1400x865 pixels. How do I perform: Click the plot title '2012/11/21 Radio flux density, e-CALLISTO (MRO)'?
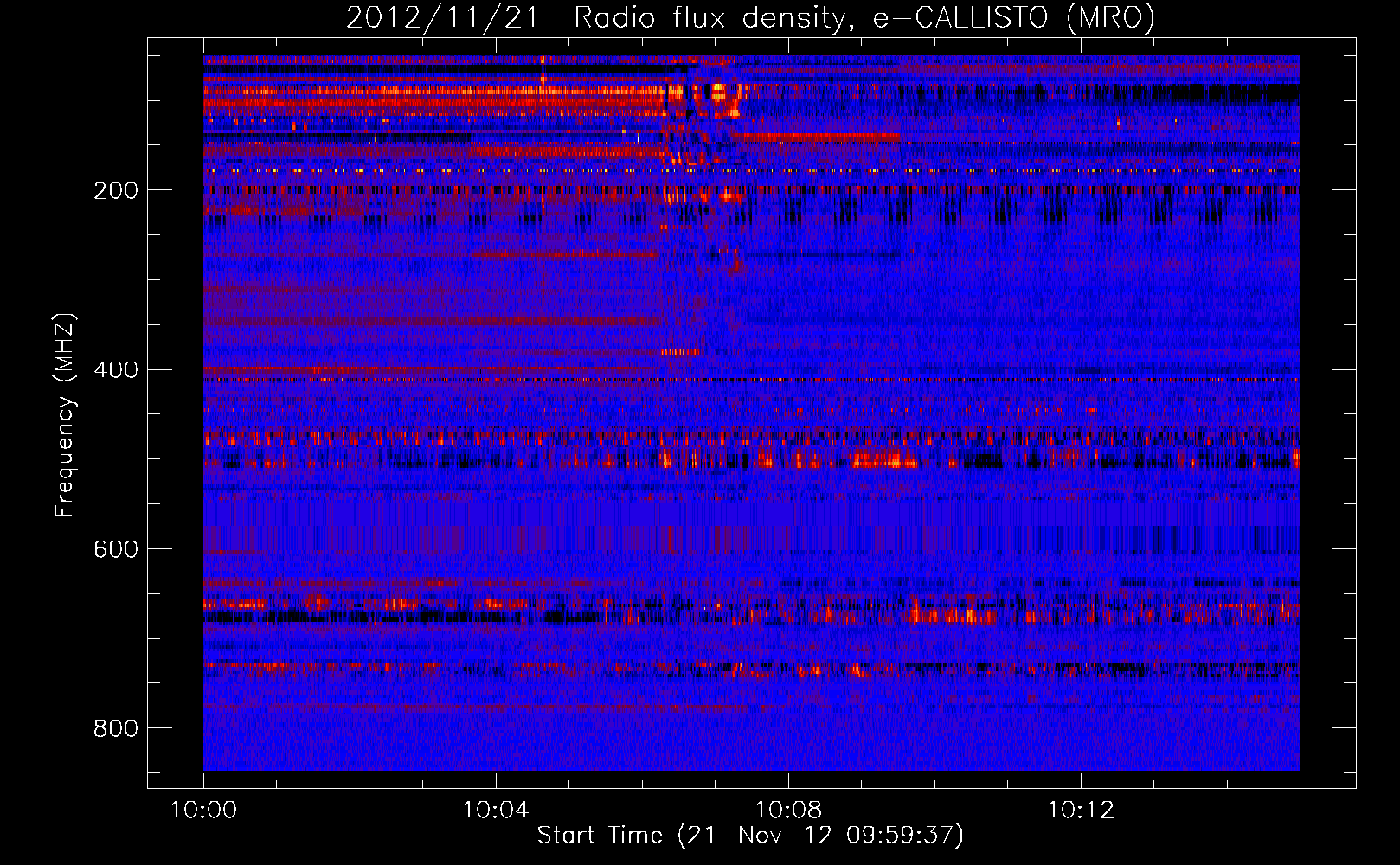tap(750, 17)
